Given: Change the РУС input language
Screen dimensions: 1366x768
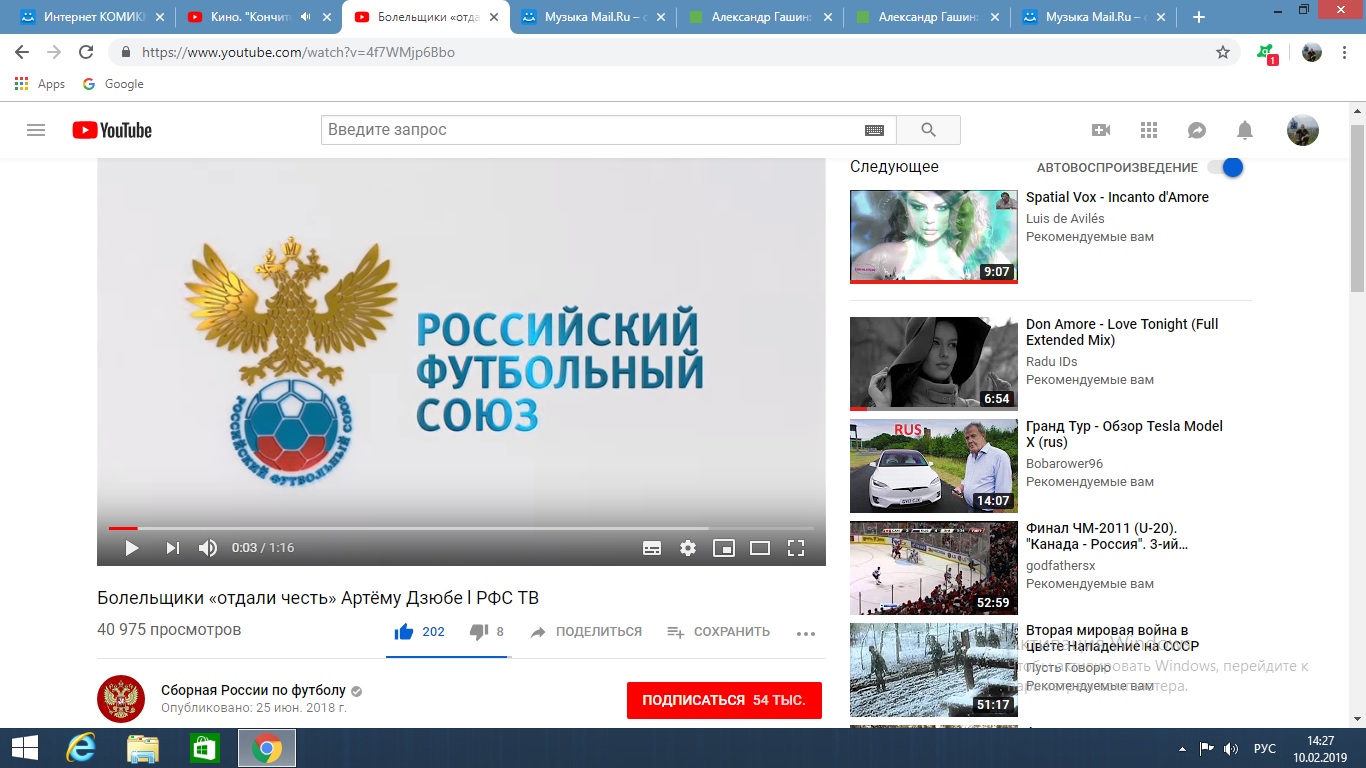Looking at the screenshot, I should [1264, 748].
